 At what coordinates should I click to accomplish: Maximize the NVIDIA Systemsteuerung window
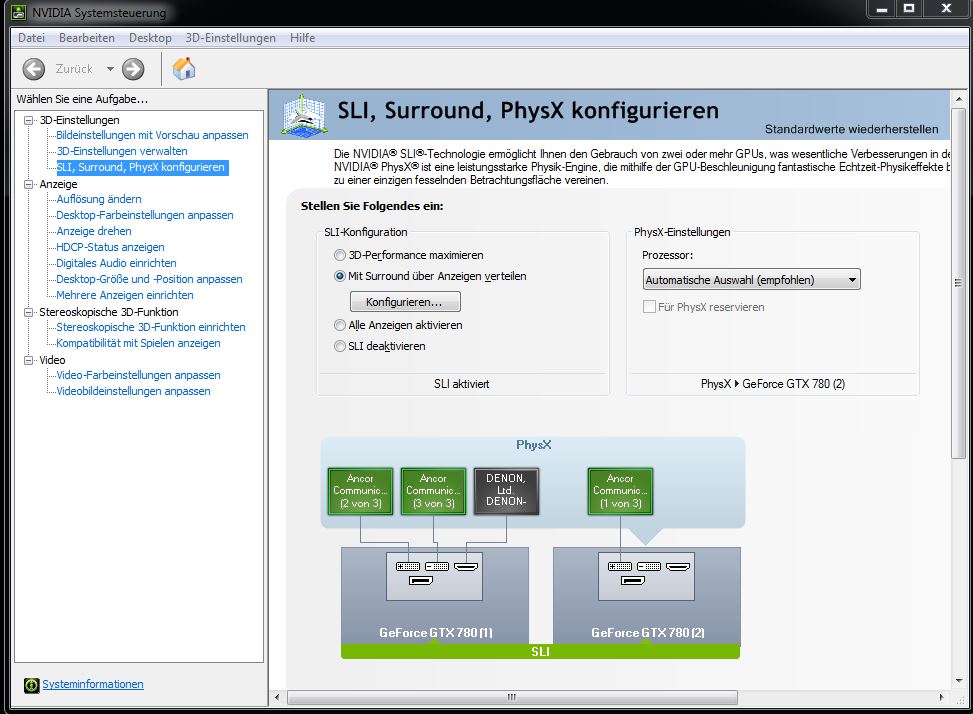pos(909,8)
